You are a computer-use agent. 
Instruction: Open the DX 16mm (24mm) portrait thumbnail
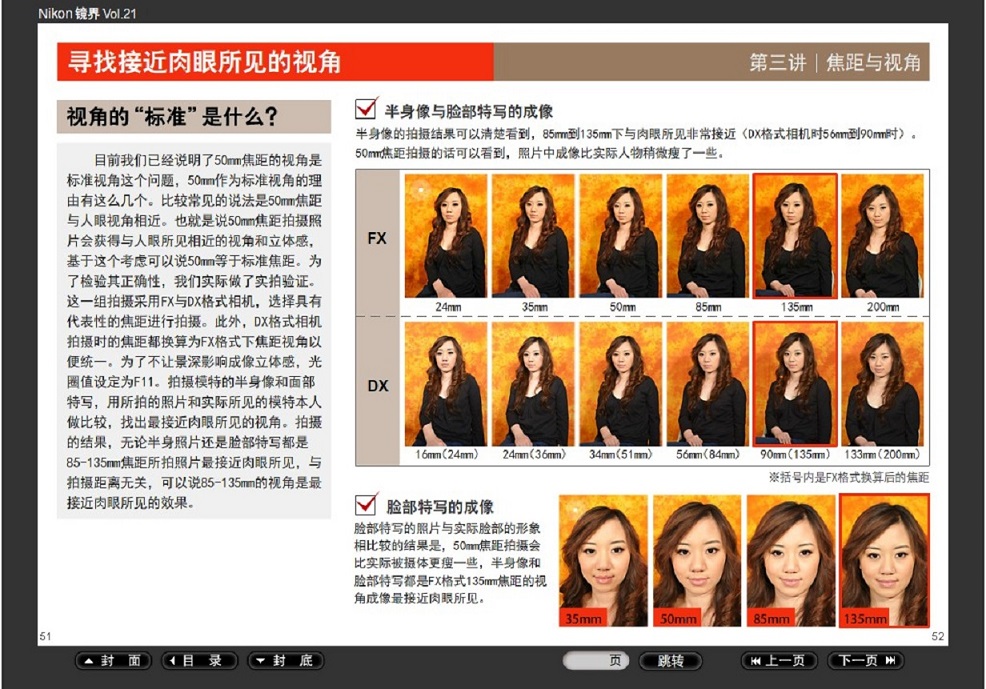click(445, 384)
